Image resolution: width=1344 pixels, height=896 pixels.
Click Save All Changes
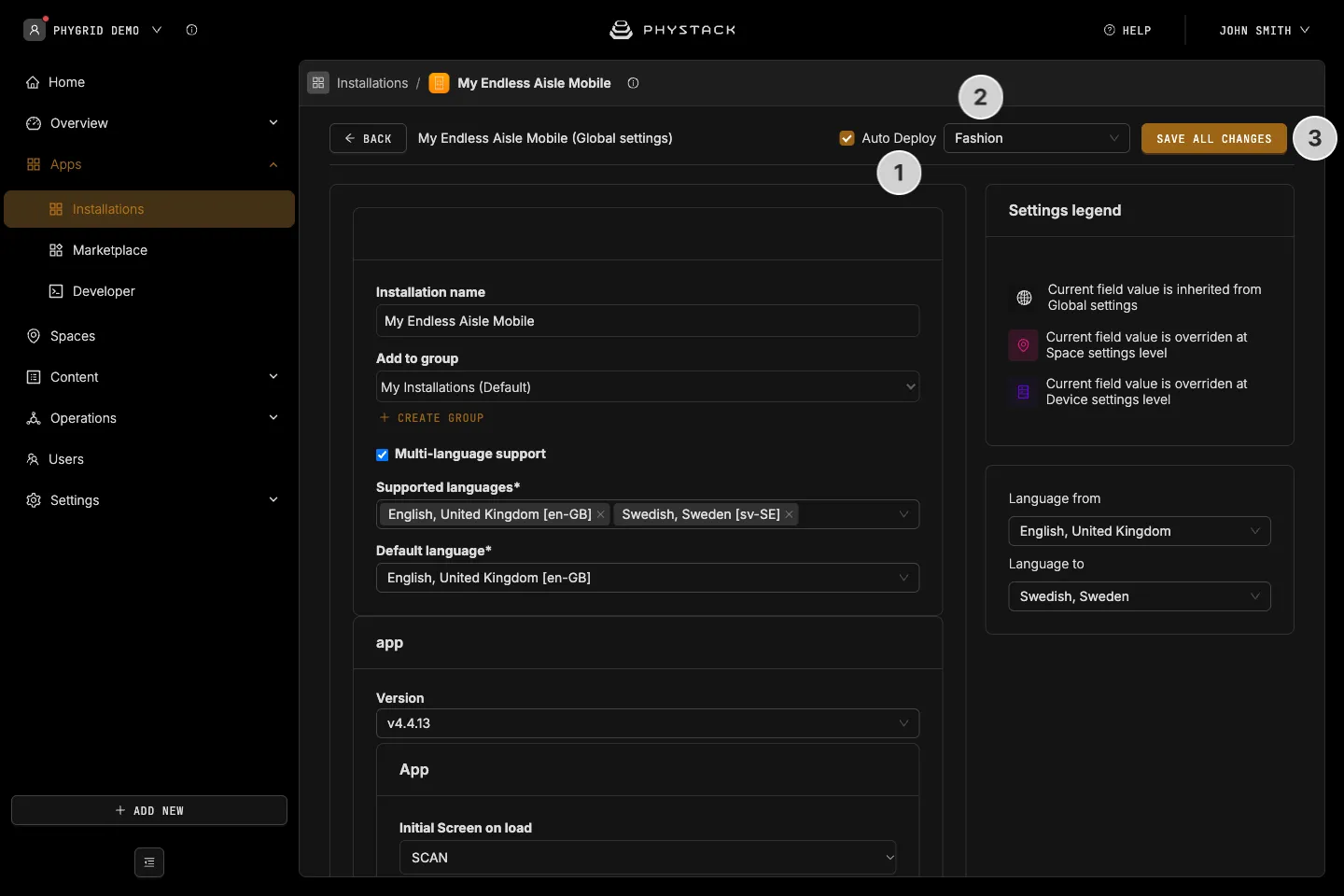point(1214,138)
